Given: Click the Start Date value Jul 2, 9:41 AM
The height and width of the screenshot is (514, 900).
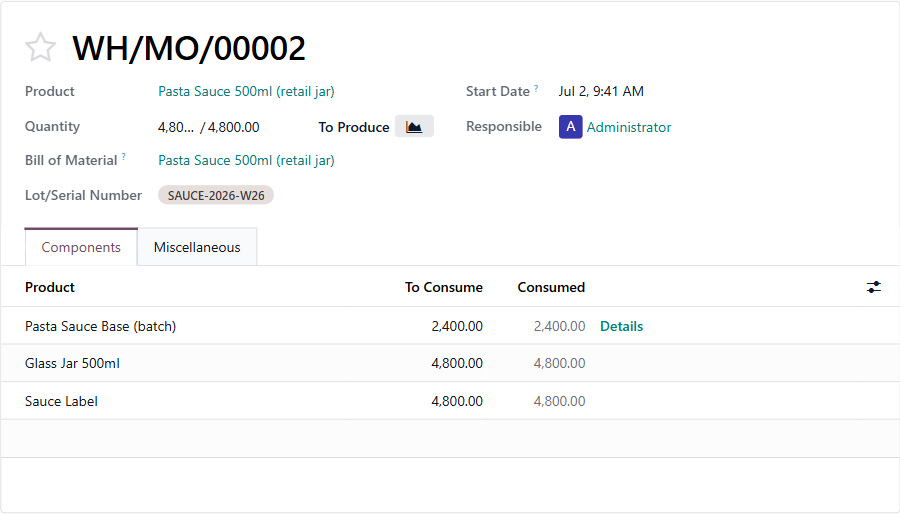Looking at the screenshot, I should (x=601, y=91).
